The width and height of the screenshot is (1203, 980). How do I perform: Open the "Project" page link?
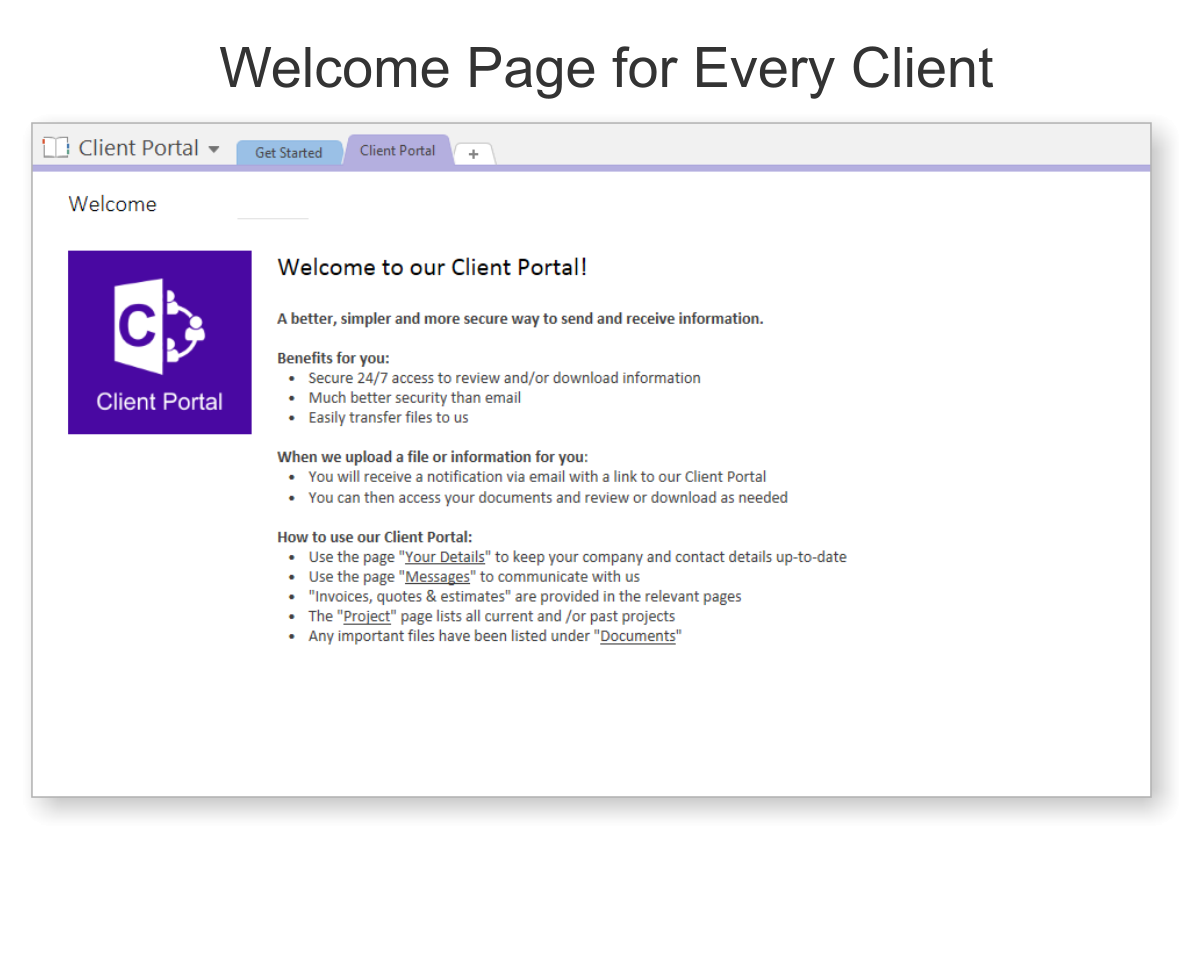coord(367,616)
